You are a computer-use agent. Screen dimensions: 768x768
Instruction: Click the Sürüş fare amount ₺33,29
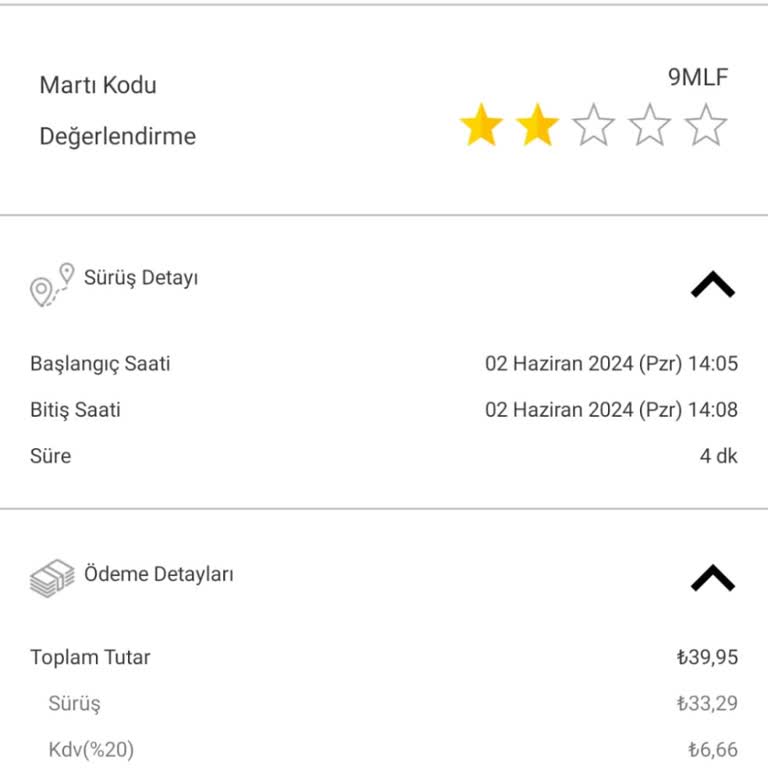(x=706, y=703)
